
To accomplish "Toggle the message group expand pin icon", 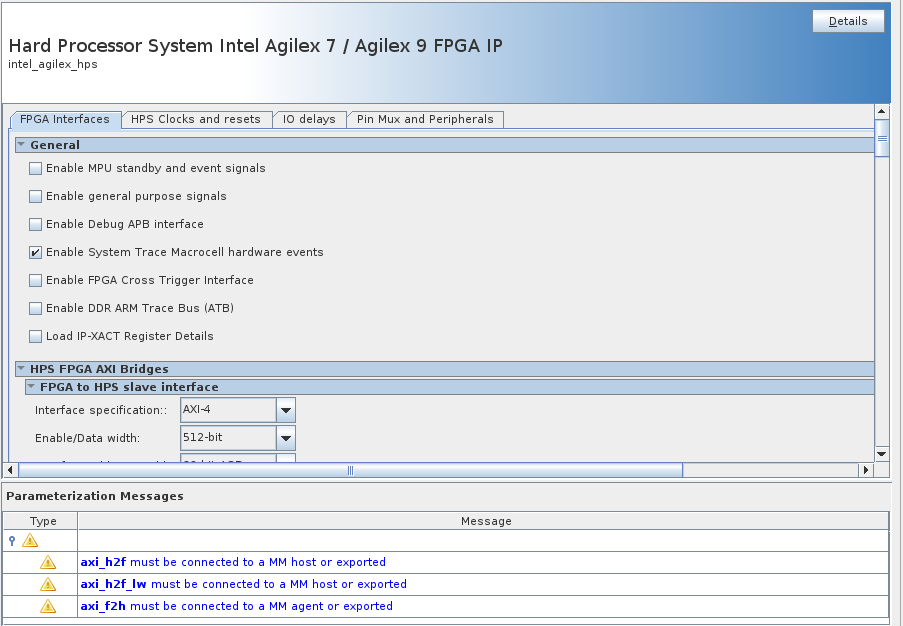I will tap(12, 541).
